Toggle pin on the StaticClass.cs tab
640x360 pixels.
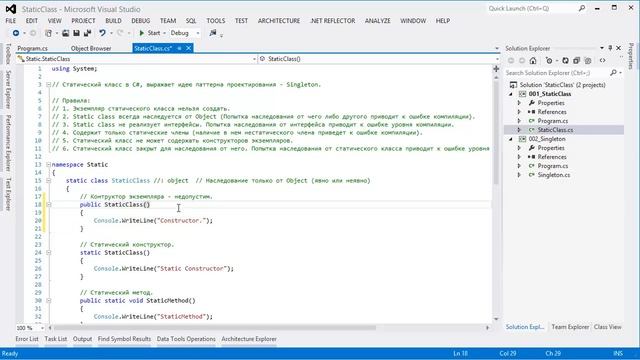[x=179, y=48]
